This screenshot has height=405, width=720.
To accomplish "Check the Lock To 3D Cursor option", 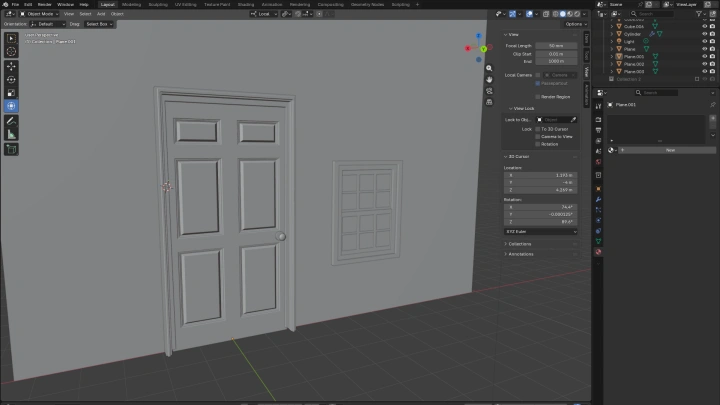I will [x=538, y=129].
